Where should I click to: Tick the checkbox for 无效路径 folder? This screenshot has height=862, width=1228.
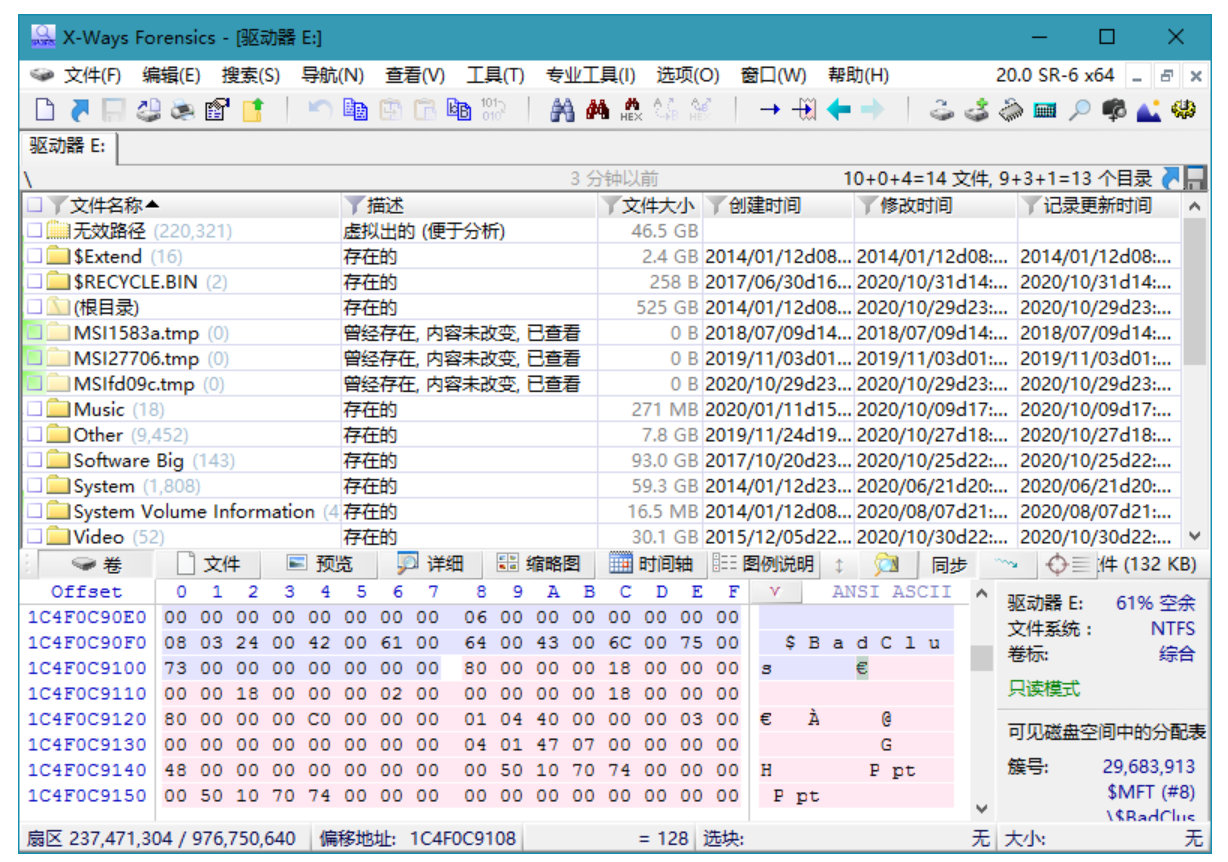coord(34,231)
